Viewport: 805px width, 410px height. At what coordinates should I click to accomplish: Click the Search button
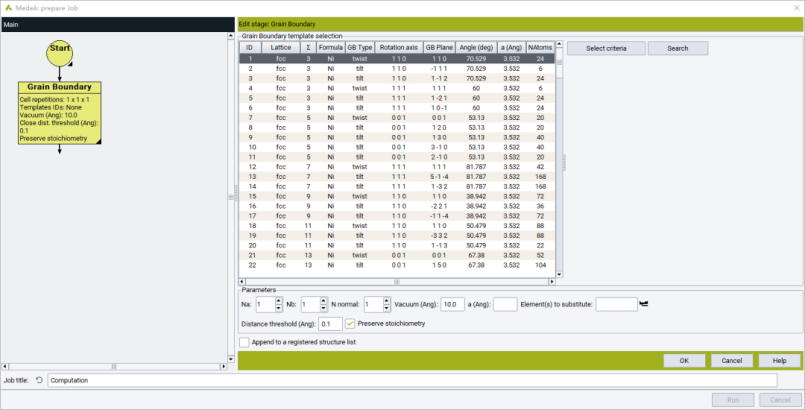point(677,48)
